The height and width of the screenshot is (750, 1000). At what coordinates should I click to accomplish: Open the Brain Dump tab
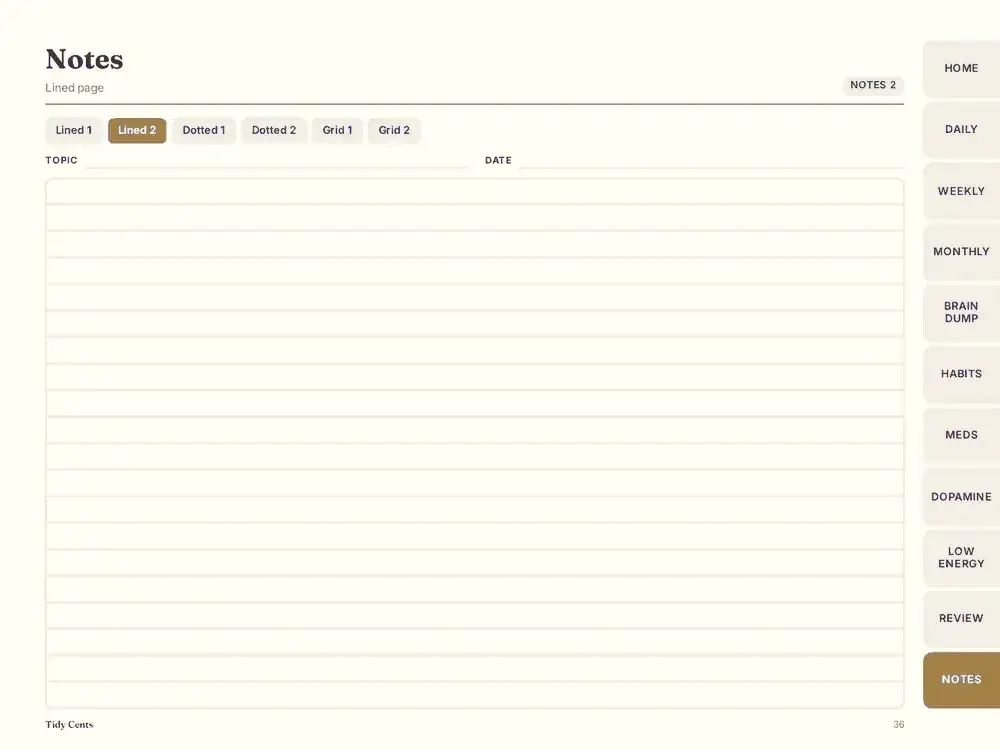[x=961, y=312]
